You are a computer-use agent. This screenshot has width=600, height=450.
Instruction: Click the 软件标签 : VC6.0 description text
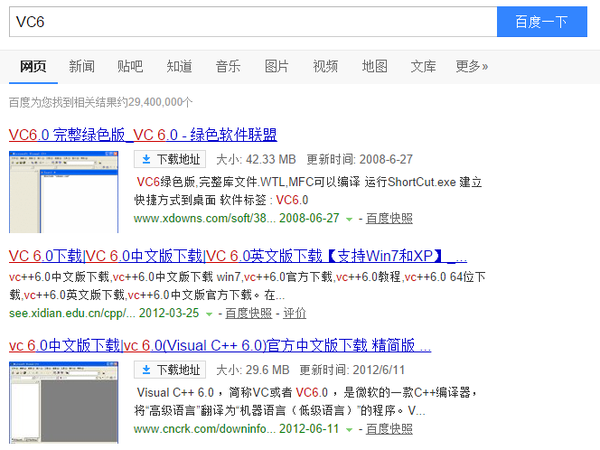coord(264,200)
